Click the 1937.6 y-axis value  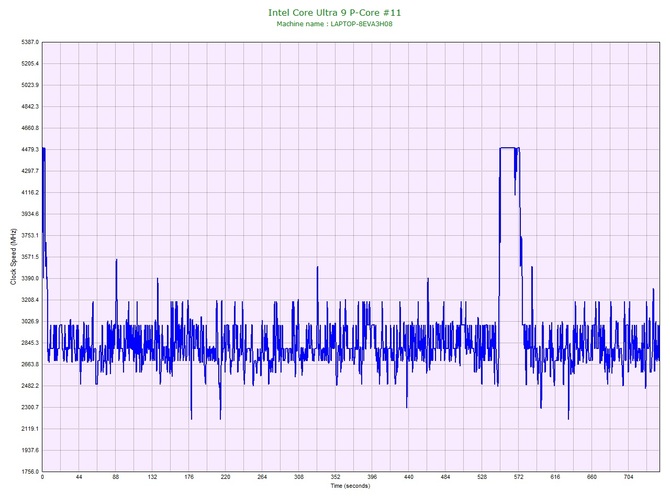(30, 450)
